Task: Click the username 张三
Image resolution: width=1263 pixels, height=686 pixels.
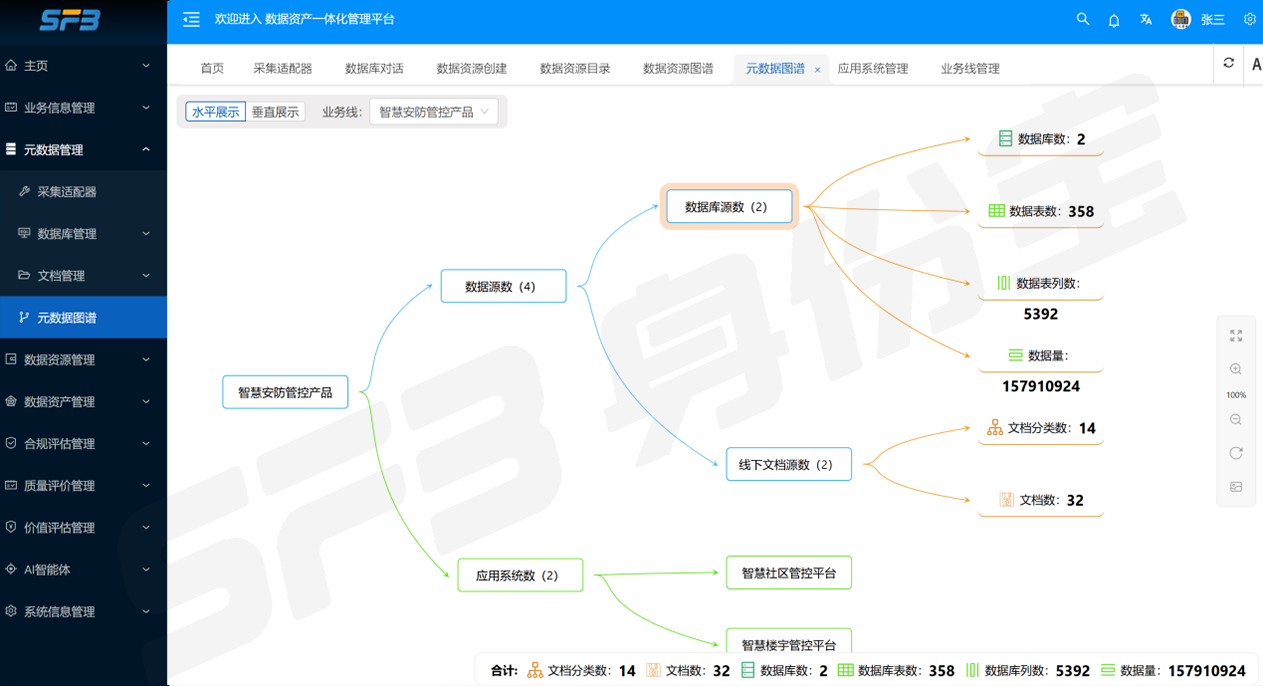Action: [1213, 19]
